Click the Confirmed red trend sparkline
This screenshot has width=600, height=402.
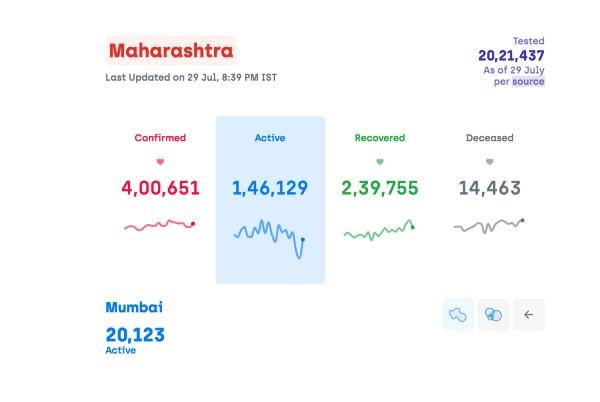[160, 226]
